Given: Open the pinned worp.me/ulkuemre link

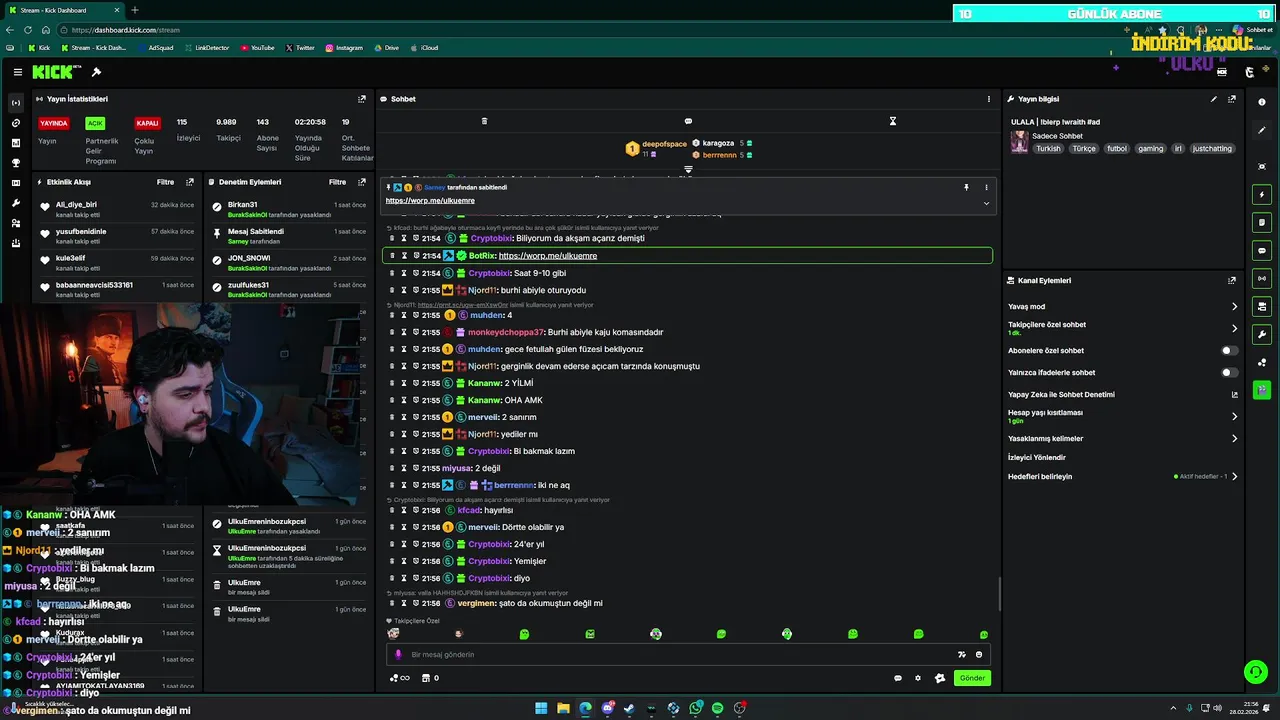Looking at the screenshot, I should pos(430,200).
